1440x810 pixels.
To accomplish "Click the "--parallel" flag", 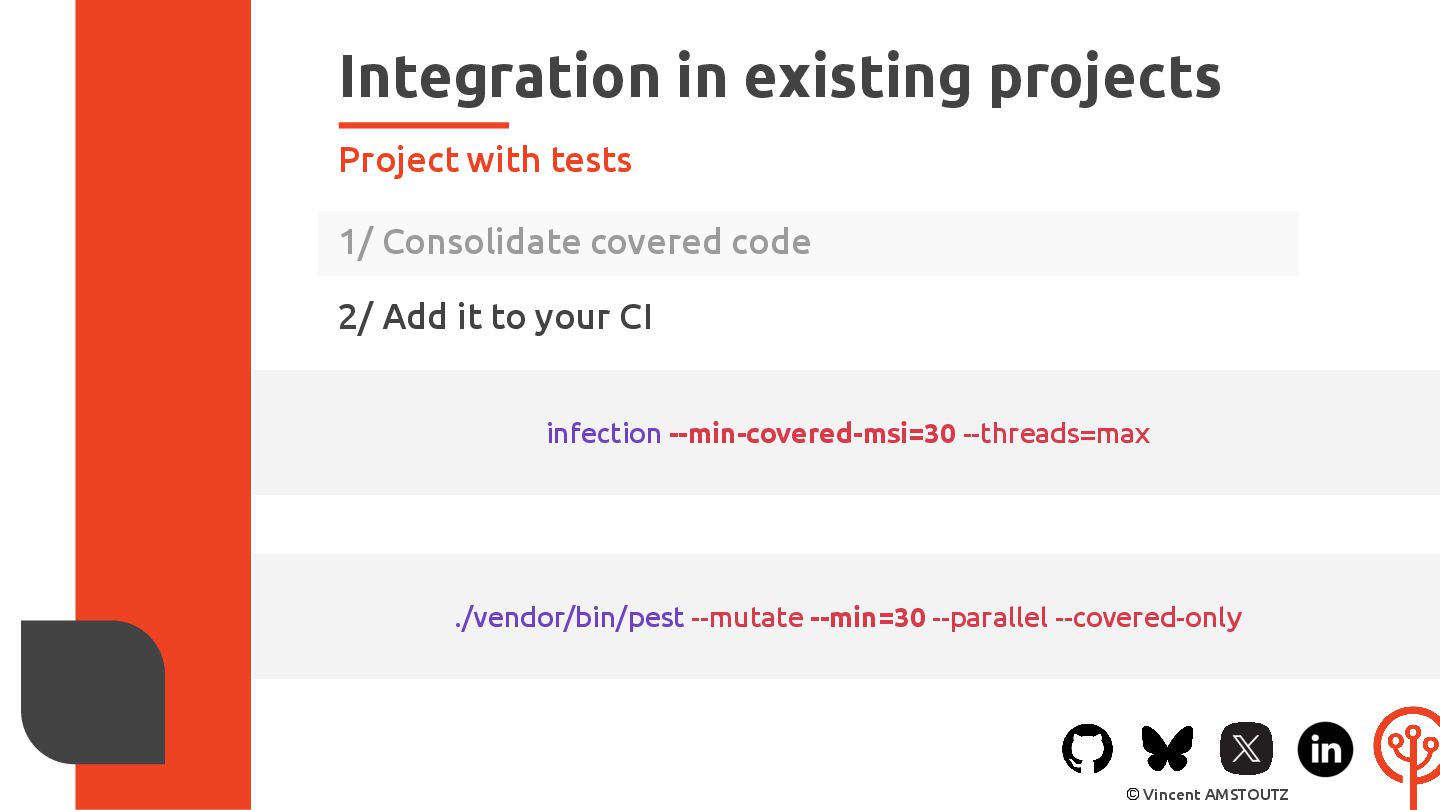I will (x=989, y=617).
